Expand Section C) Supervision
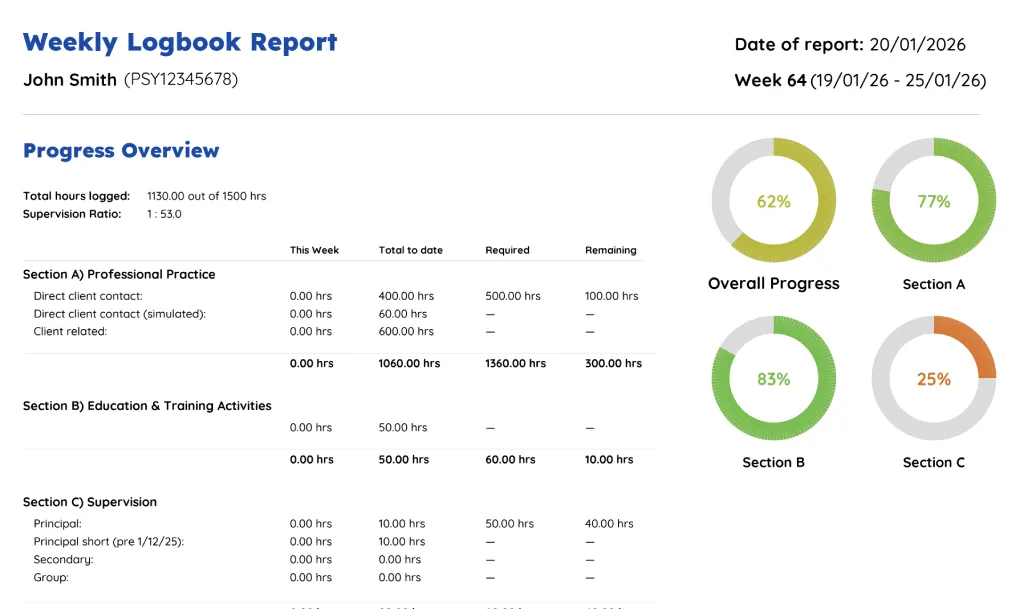This screenshot has height=609, width=1024. point(102,501)
